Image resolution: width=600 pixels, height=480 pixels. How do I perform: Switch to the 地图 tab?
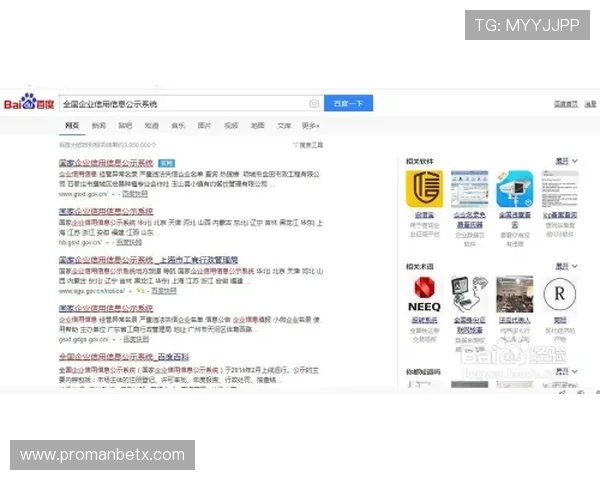pos(258,125)
